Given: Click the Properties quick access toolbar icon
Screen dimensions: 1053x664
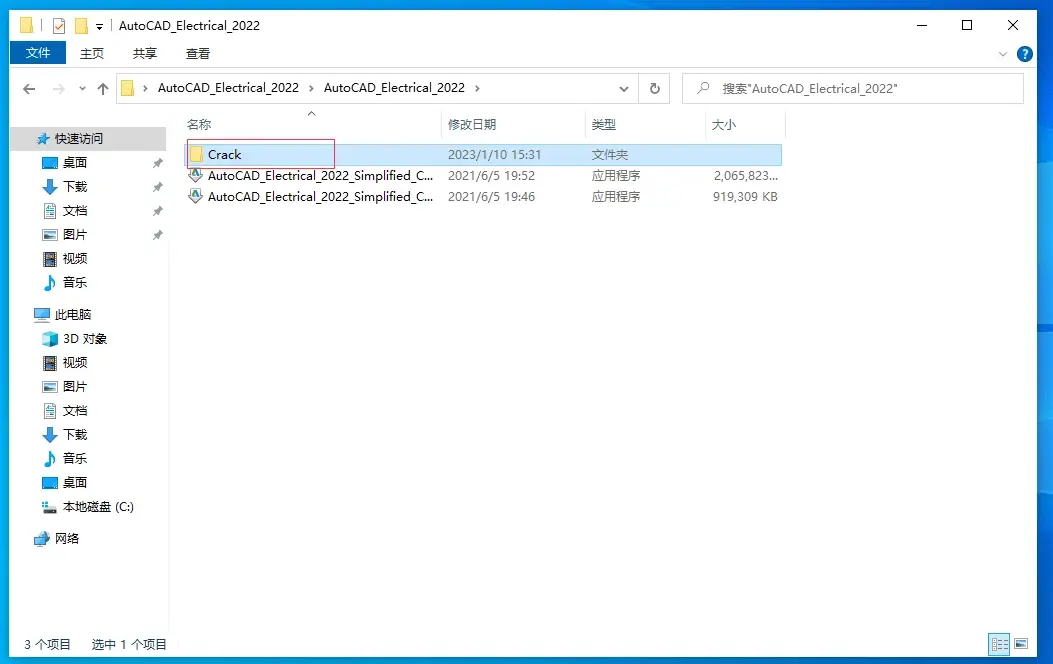Looking at the screenshot, I should click(59, 26).
